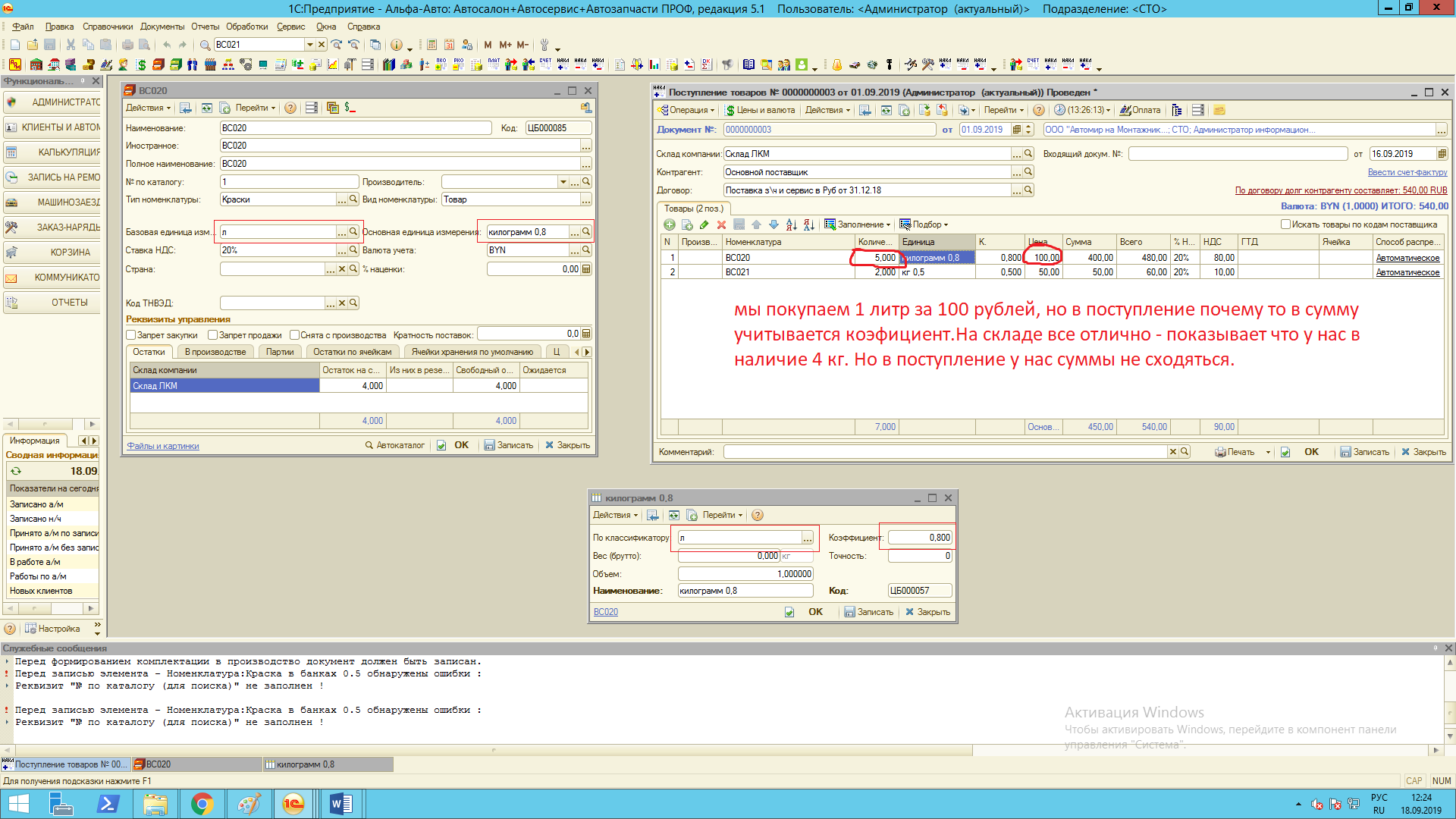Click the Коэффициент input field showing 0,800
Screen dimensions: 1456x819
[x=920, y=538]
